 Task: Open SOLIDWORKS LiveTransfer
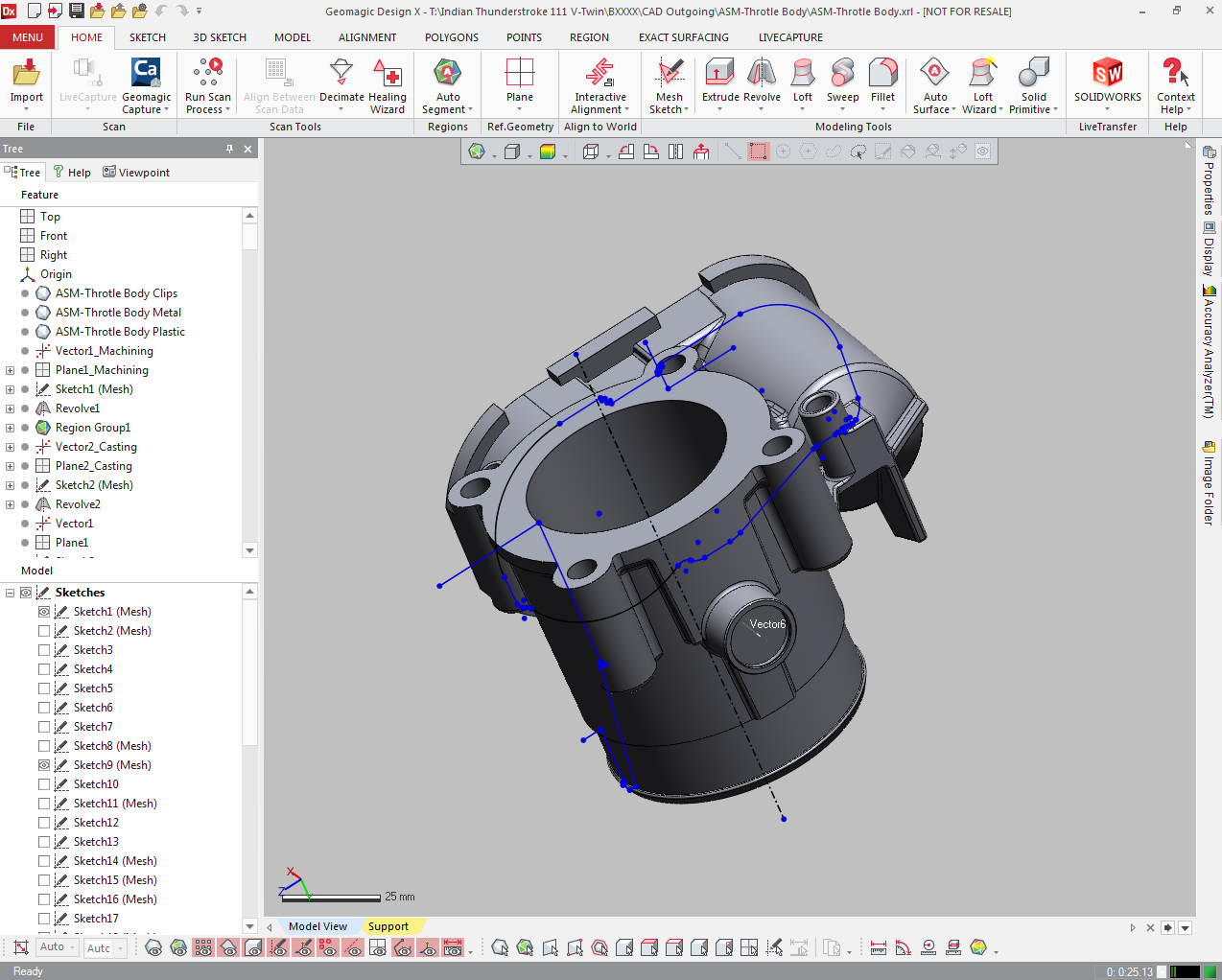pos(1108,80)
